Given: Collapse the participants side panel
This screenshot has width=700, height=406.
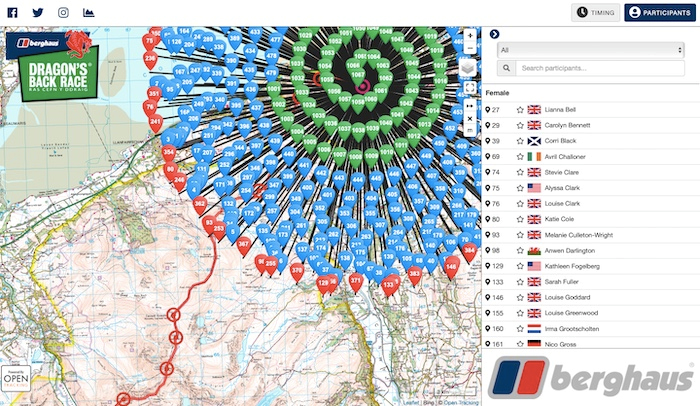Looking at the screenshot, I should (495, 34).
